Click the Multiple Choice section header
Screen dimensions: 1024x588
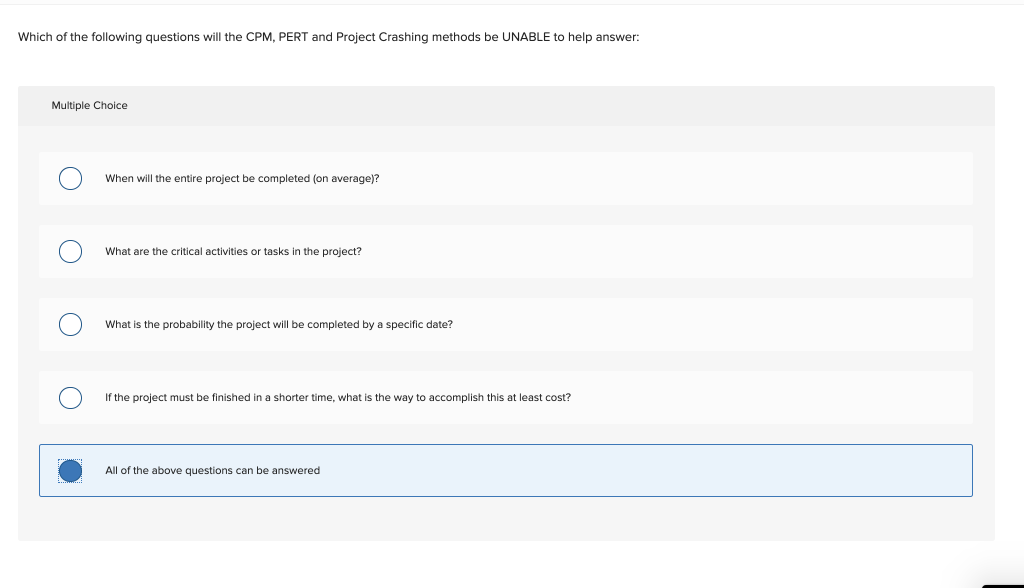[x=90, y=105]
